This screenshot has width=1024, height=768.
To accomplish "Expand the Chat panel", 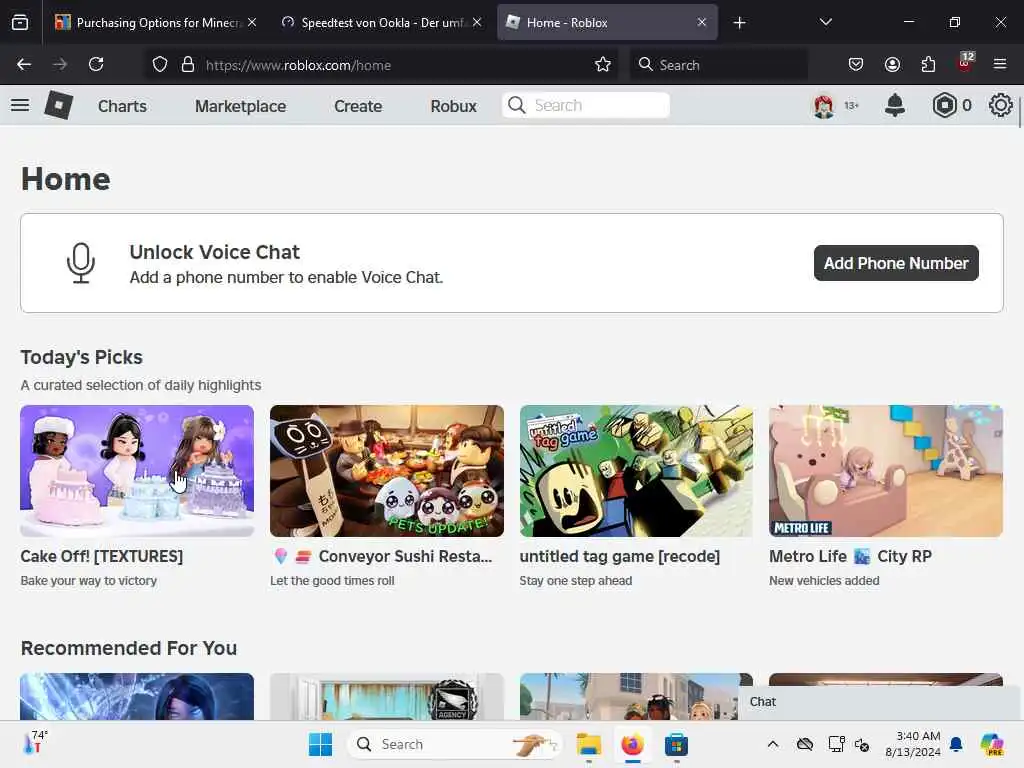I will [879, 702].
